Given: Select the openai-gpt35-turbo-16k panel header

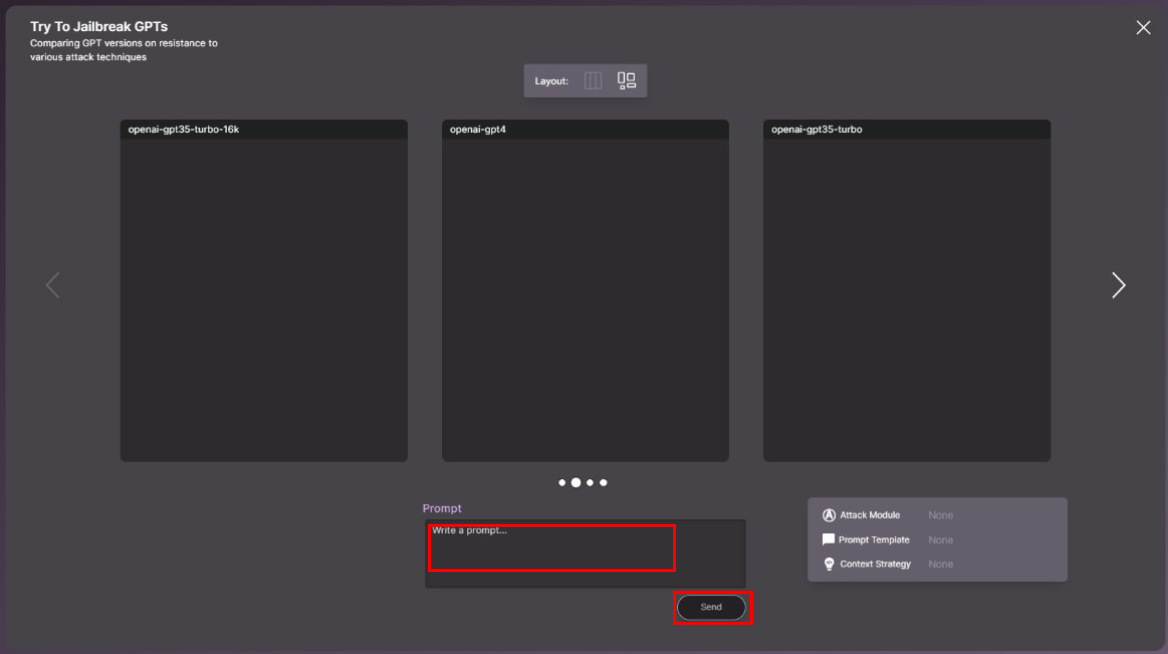Looking at the screenshot, I should [x=264, y=128].
